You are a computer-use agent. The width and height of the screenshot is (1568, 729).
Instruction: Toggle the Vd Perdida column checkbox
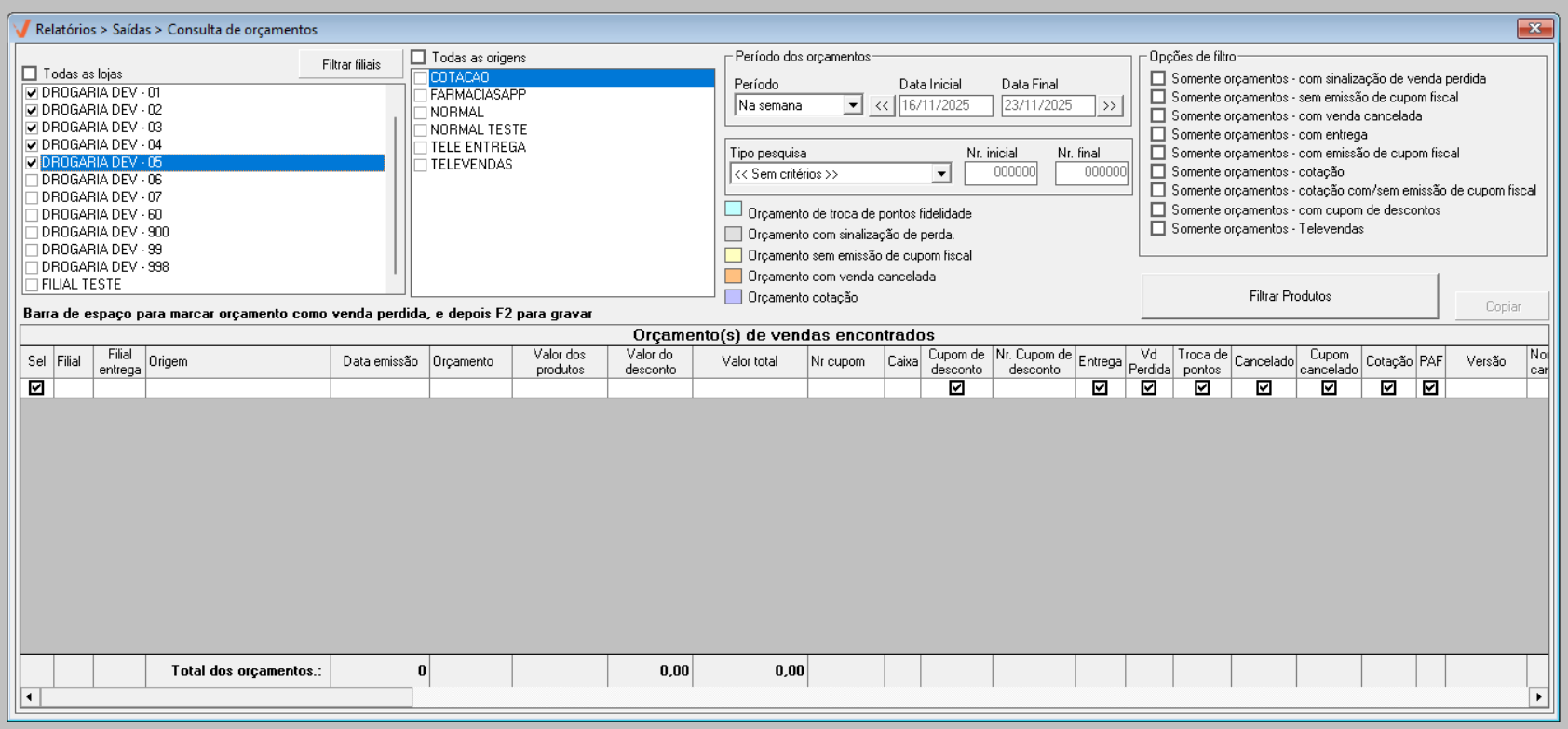1148,387
